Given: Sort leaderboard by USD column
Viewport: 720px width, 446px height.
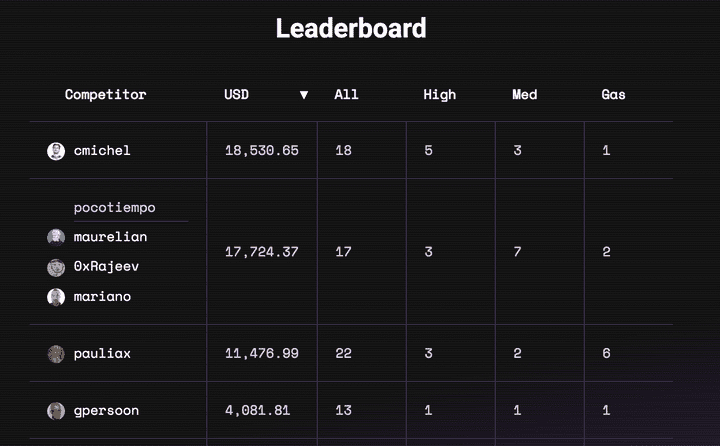Looking at the screenshot, I should pyautogui.click(x=237, y=95).
